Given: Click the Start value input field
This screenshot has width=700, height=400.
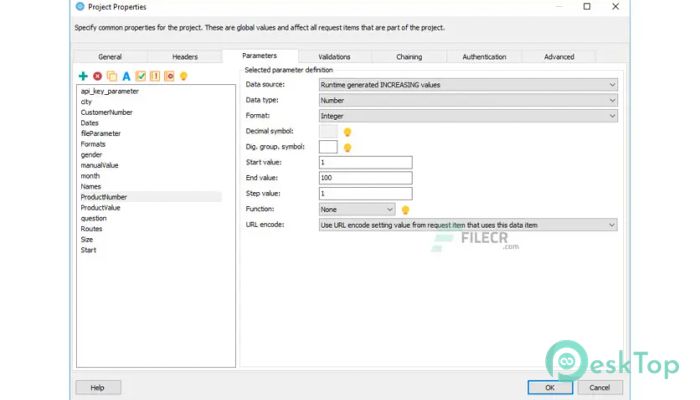Looking at the screenshot, I should [366, 162].
